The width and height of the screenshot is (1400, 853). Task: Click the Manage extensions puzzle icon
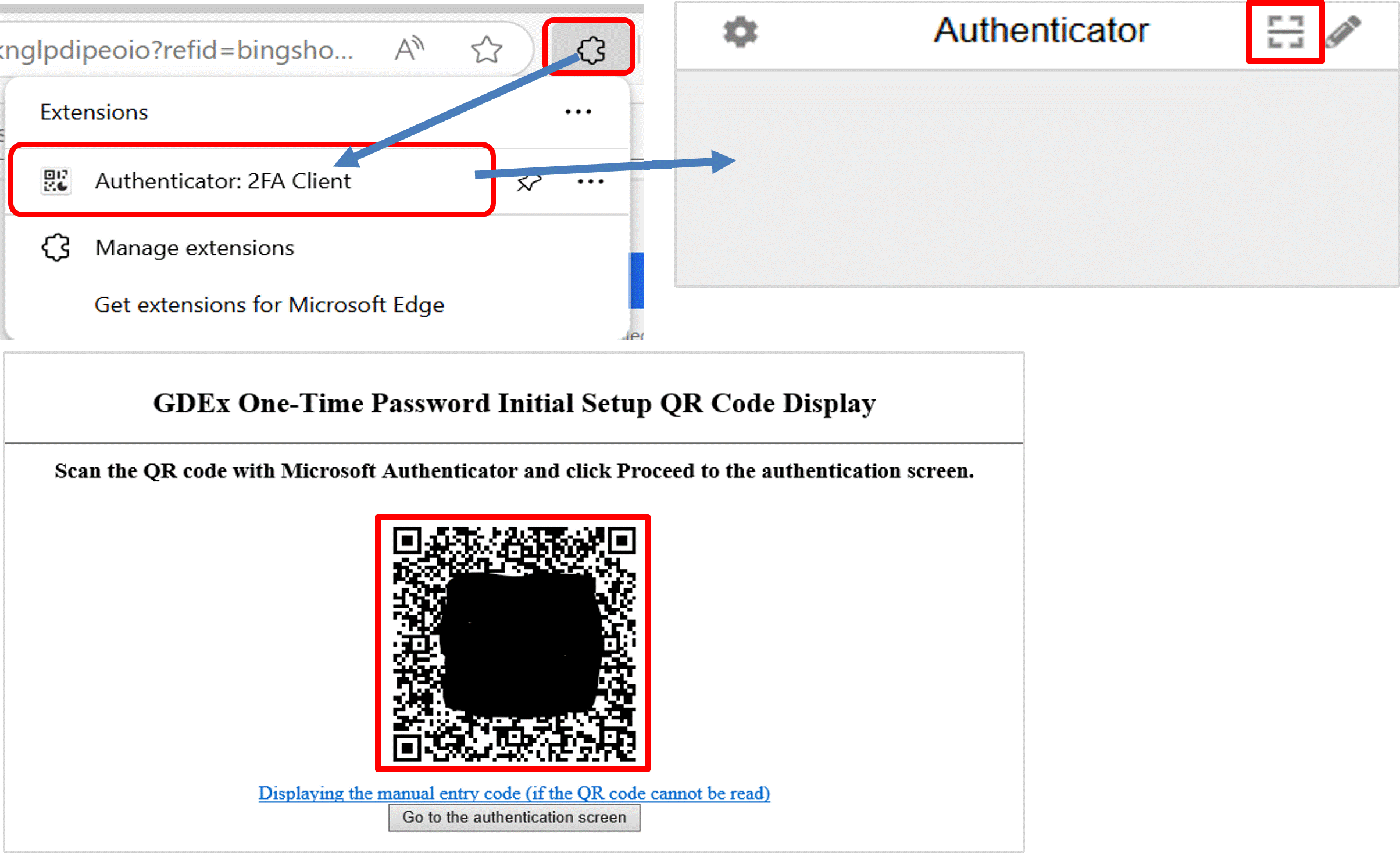pos(55,247)
